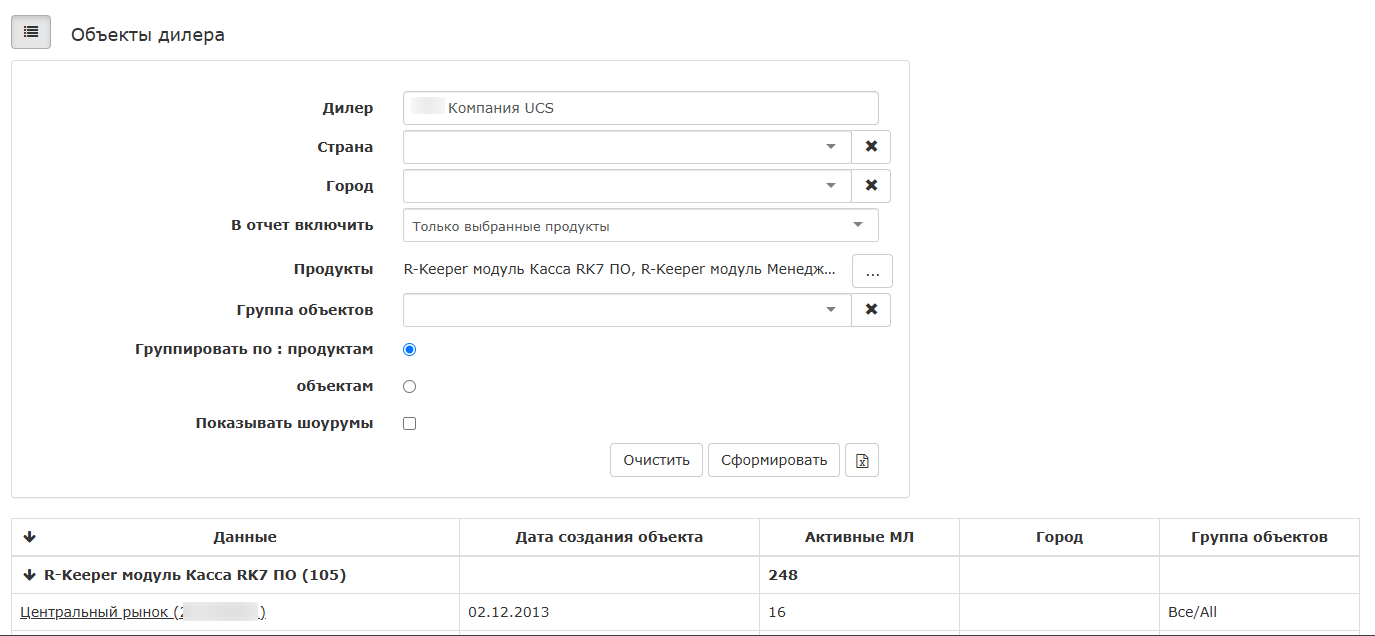Viewport: 1375px width, 636px height.
Task: Open the Группа объектов dropdown
Action: tap(829, 310)
